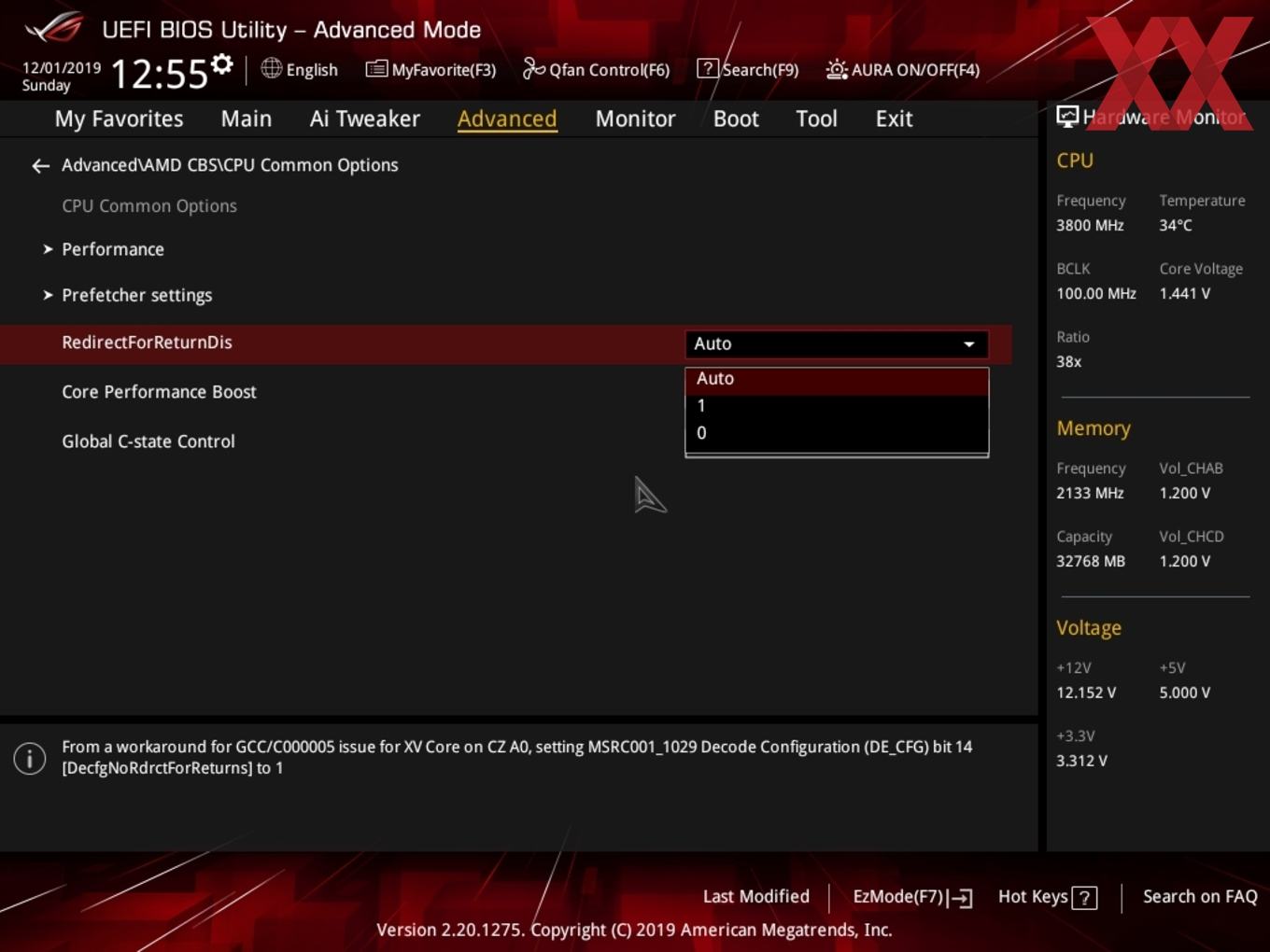Click the info circle icon
The image size is (1270, 952).
coord(30,758)
